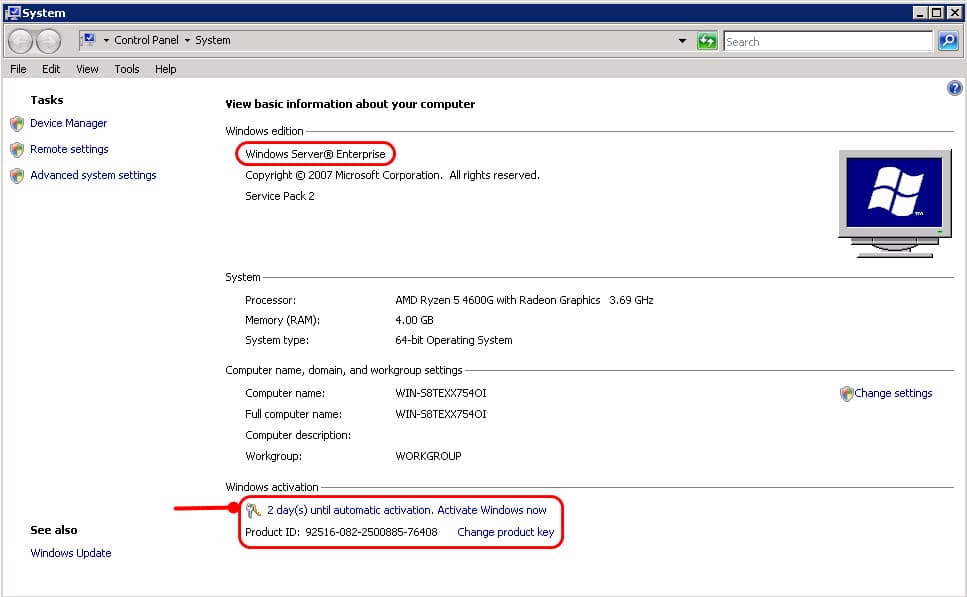Screen dimensions: 967x597
Task: Open the Tools menu
Action: coord(126,69)
